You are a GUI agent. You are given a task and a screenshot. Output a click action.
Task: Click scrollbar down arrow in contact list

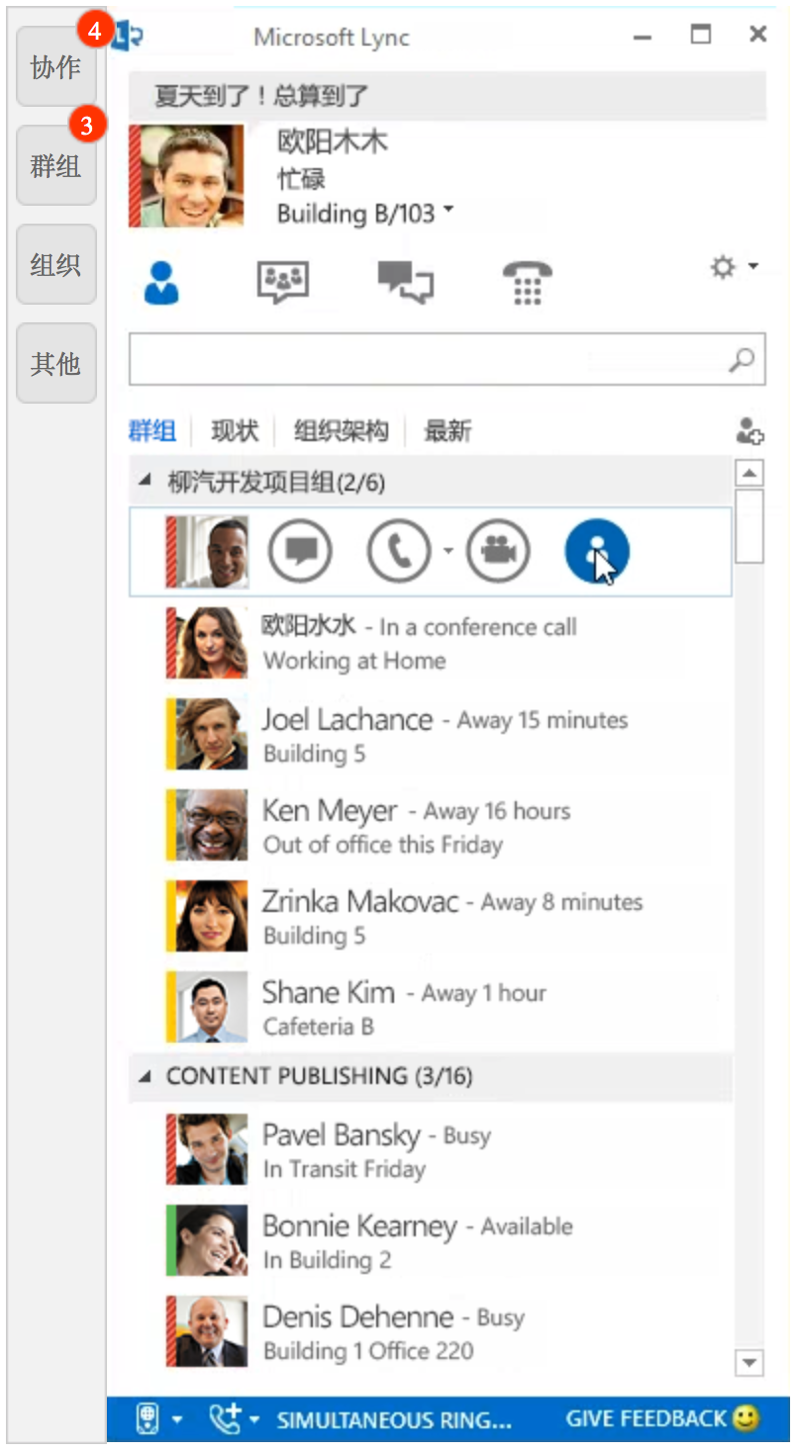(749, 1362)
